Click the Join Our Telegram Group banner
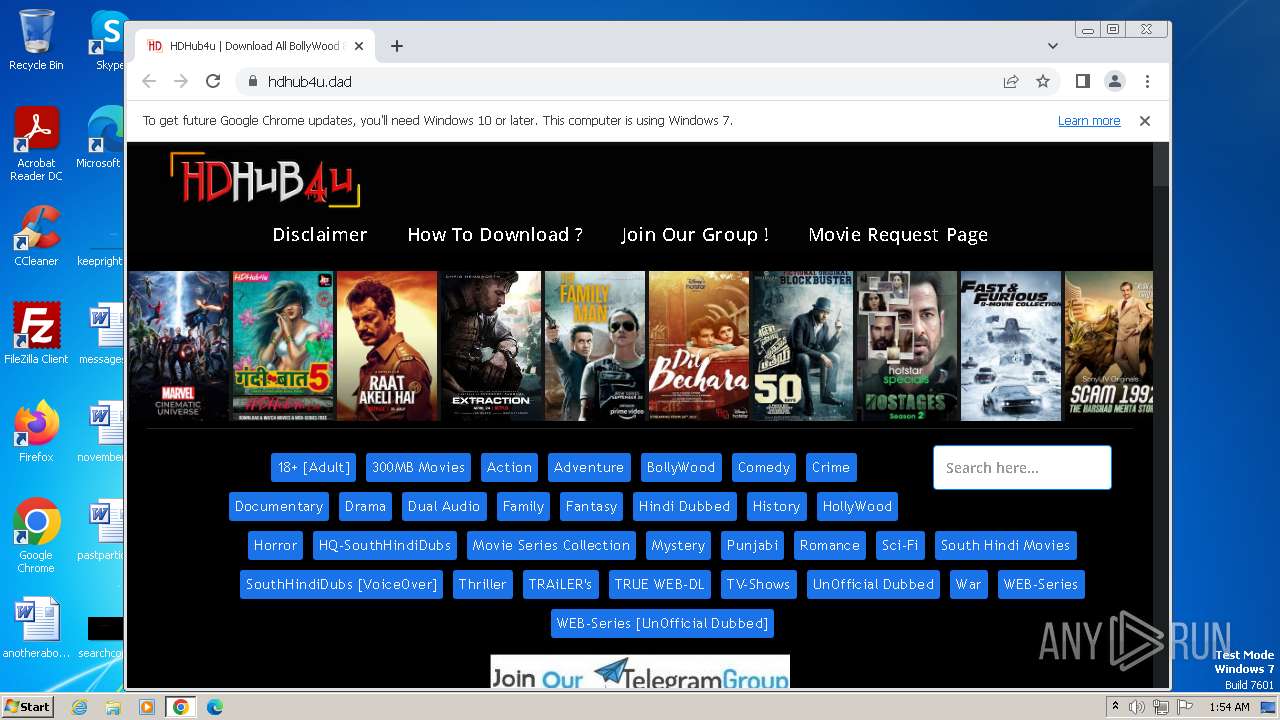This screenshot has width=1280, height=720. click(x=640, y=672)
